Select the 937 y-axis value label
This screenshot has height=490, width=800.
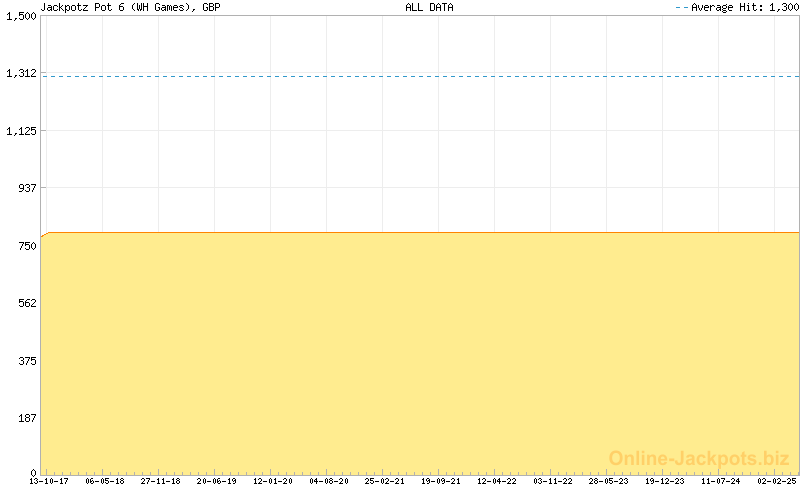pos(26,187)
